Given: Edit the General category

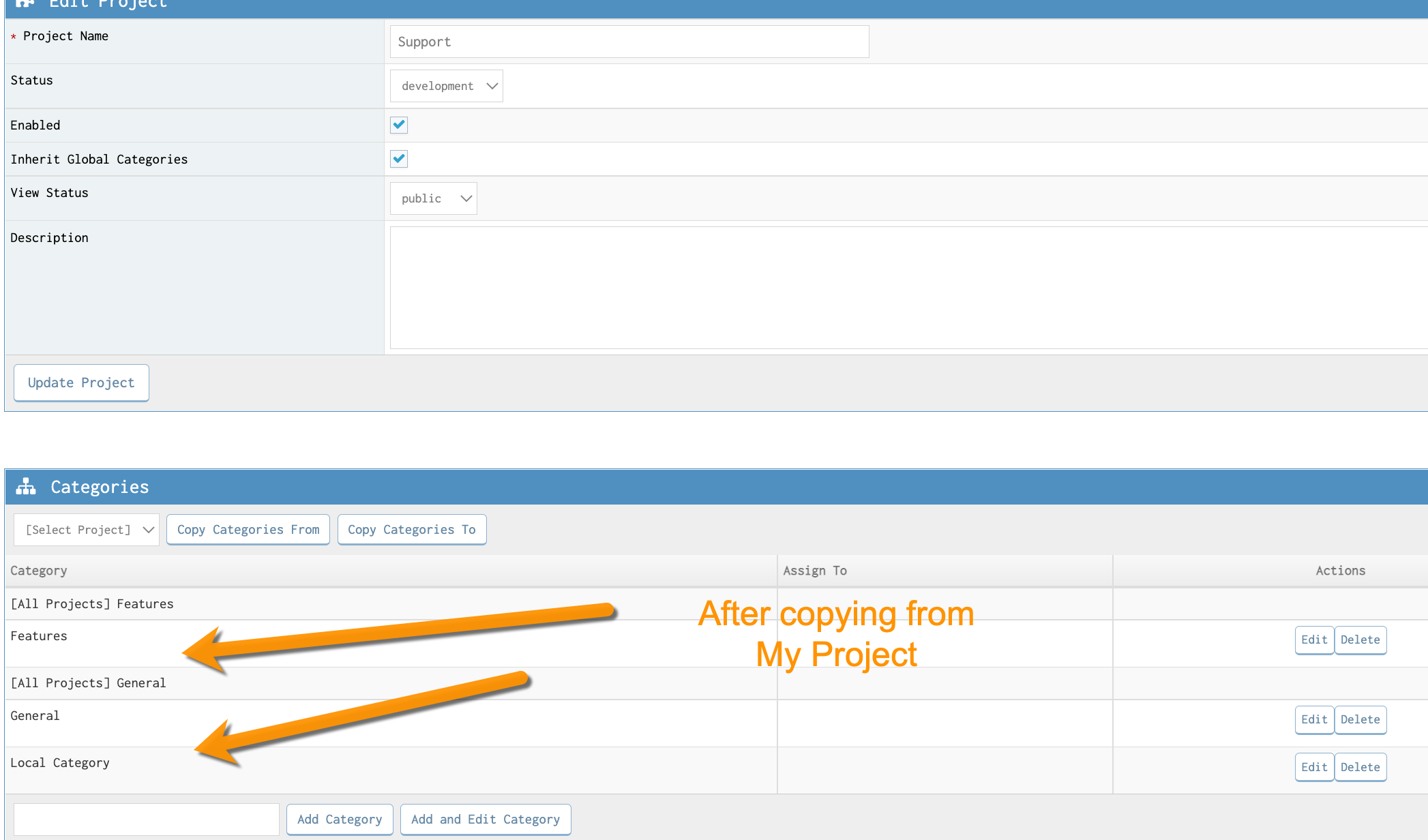Looking at the screenshot, I should (x=1313, y=719).
